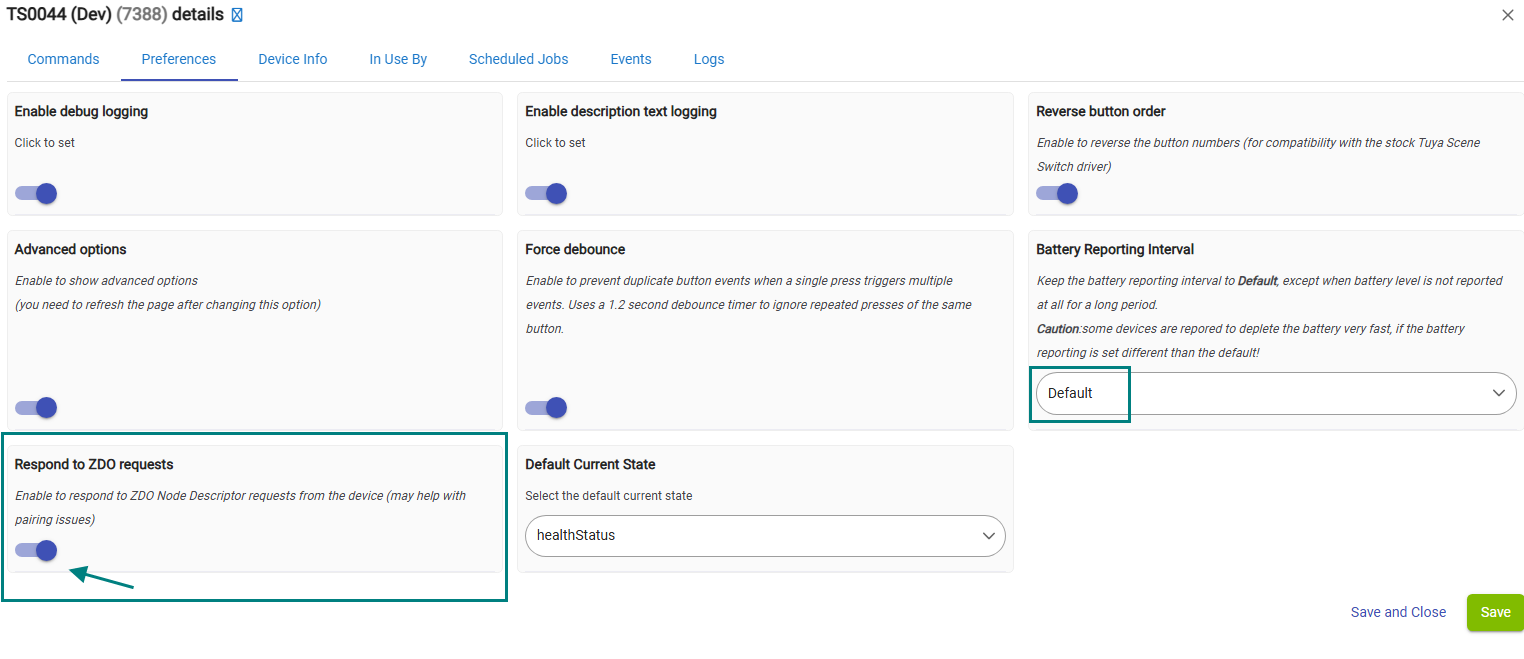Click chevron arrow on Battery Reporting dropdown
The height and width of the screenshot is (659, 1524).
pos(1498,393)
